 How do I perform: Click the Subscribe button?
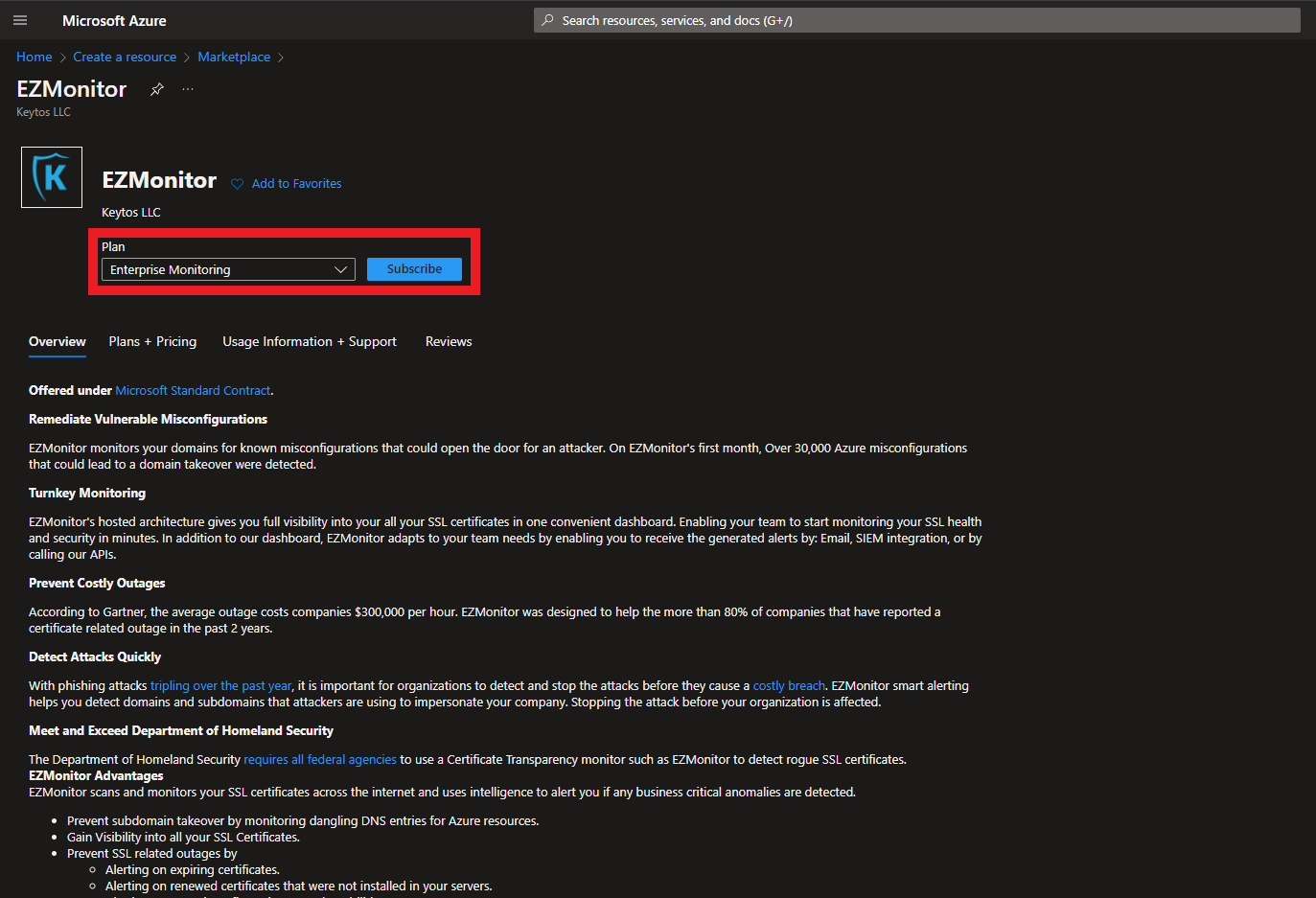tap(414, 269)
